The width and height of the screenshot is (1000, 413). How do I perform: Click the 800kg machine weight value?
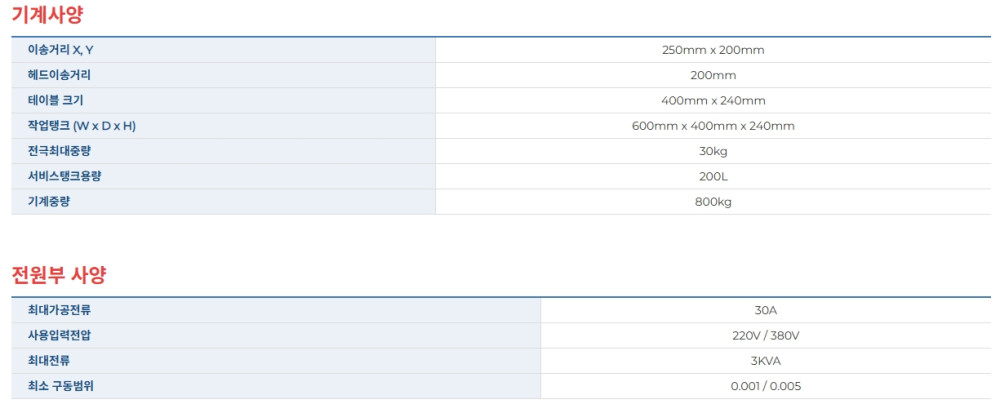coord(713,201)
